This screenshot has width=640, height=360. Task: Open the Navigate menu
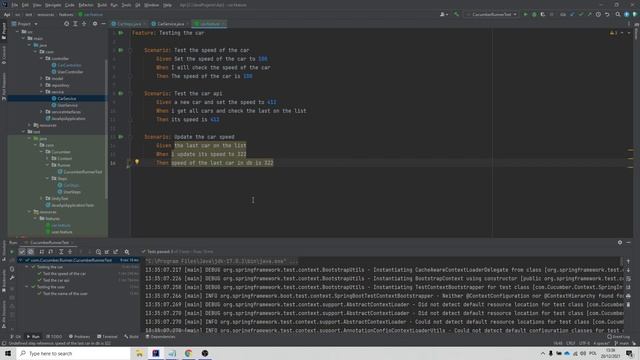click(53, 5)
